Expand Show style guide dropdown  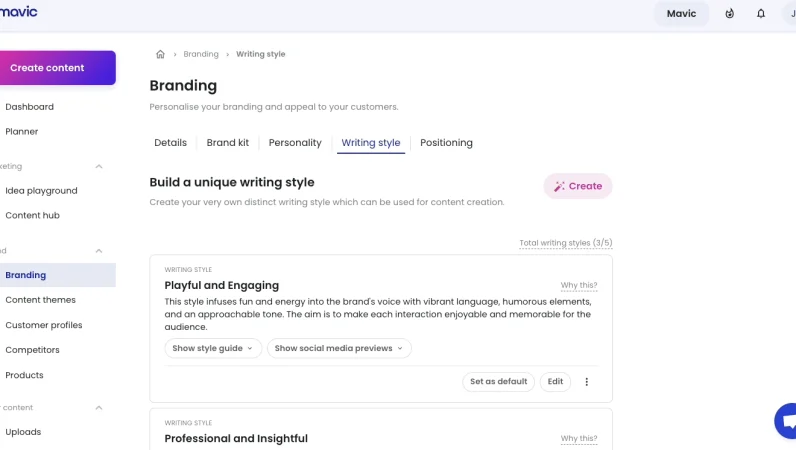213,348
